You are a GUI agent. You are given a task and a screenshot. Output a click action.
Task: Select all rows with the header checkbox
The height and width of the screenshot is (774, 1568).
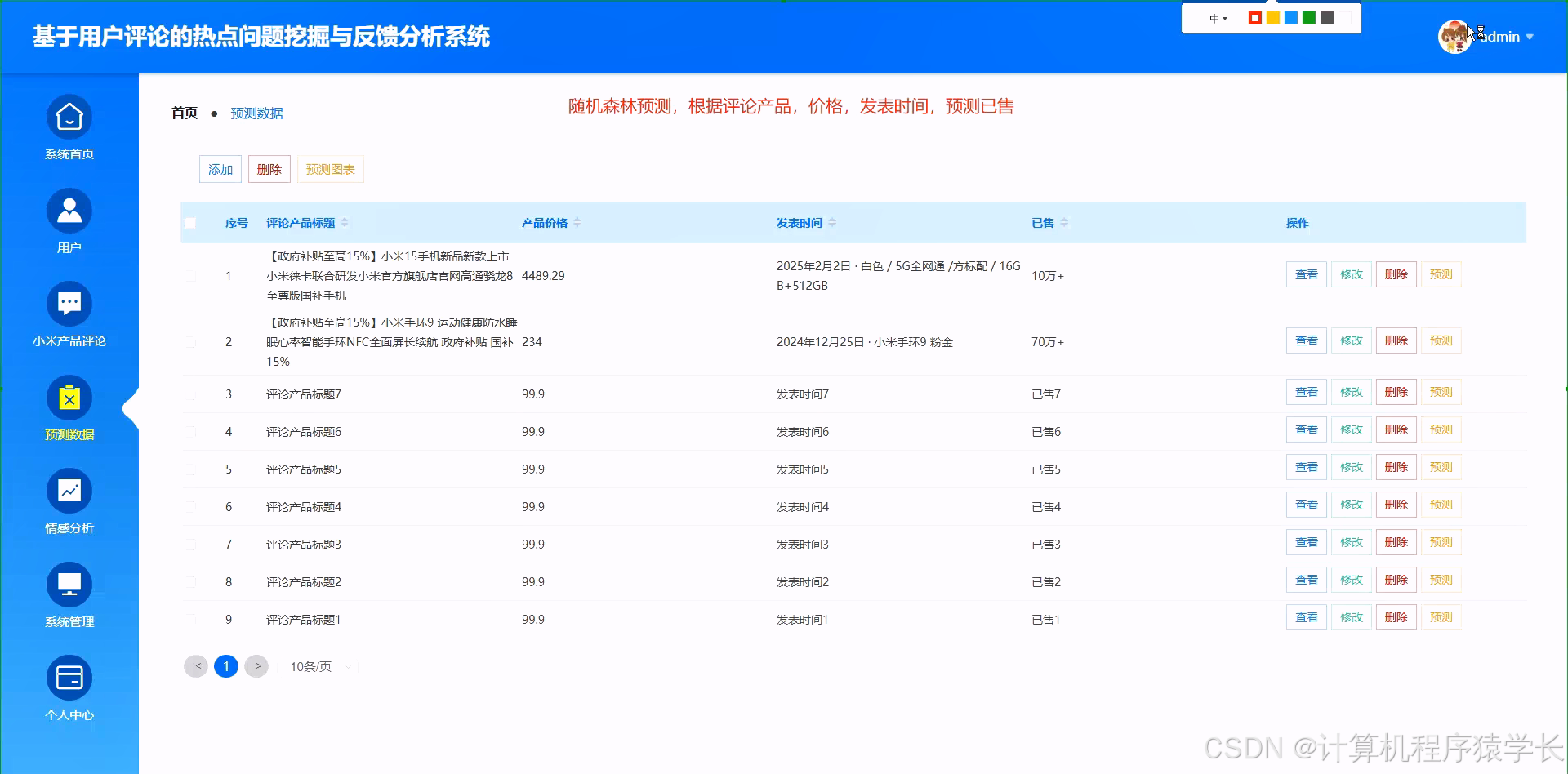pyautogui.click(x=190, y=222)
